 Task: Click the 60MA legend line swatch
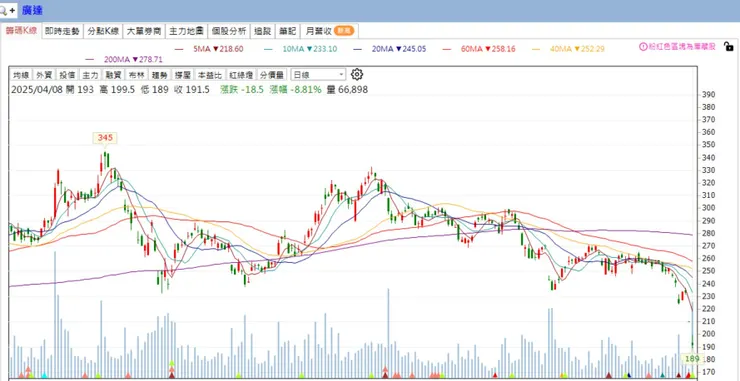click(447, 49)
